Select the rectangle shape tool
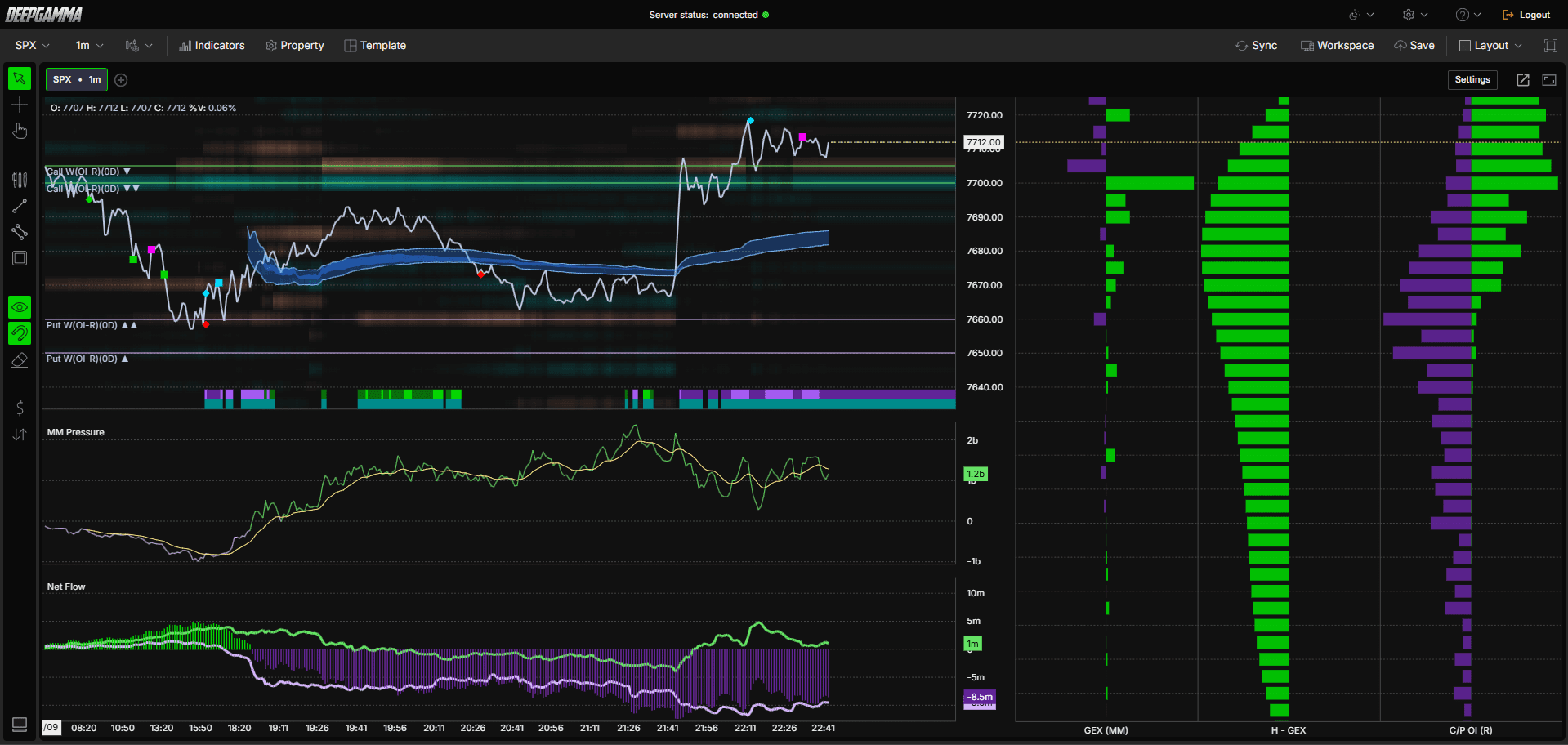The width and height of the screenshot is (1568, 745). coord(20,258)
